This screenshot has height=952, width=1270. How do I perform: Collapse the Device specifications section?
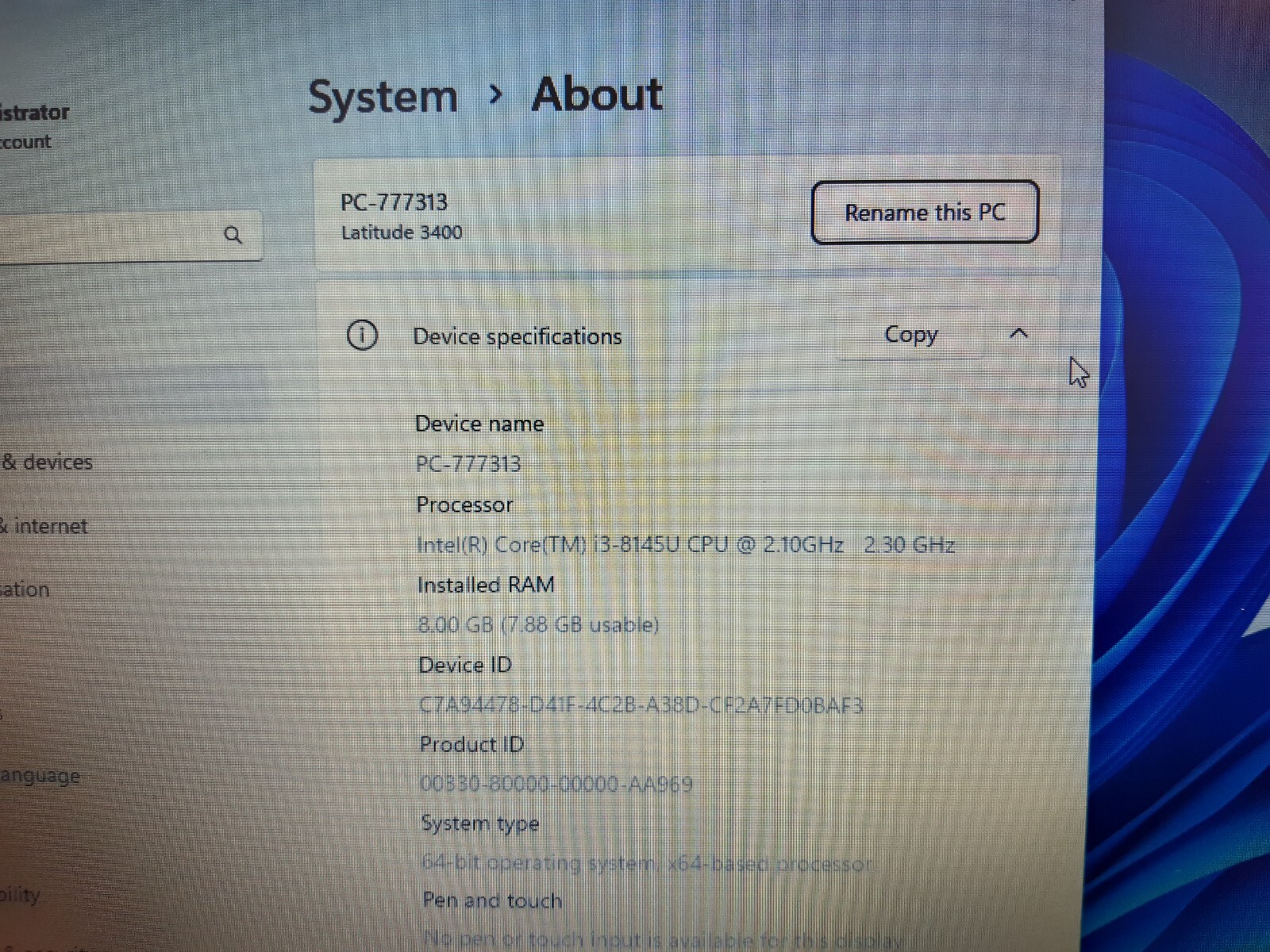coord(1018,334)
